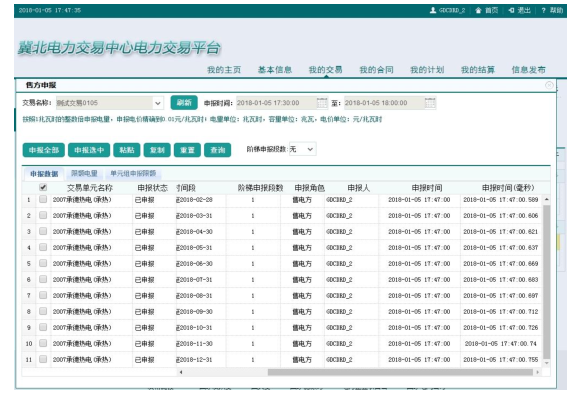Open the end time calendar icon

tap(430, 103)
